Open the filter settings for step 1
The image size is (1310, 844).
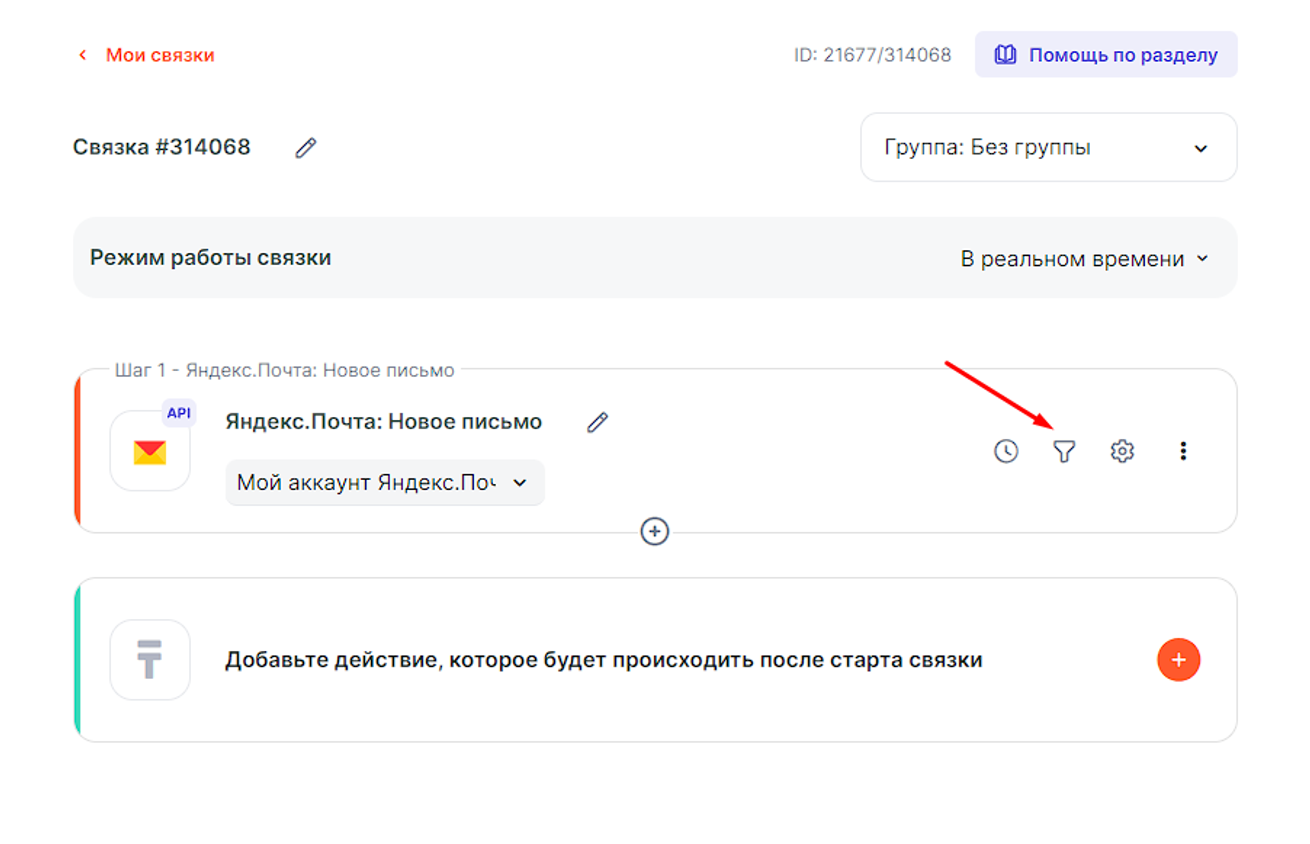point(1064,452)
